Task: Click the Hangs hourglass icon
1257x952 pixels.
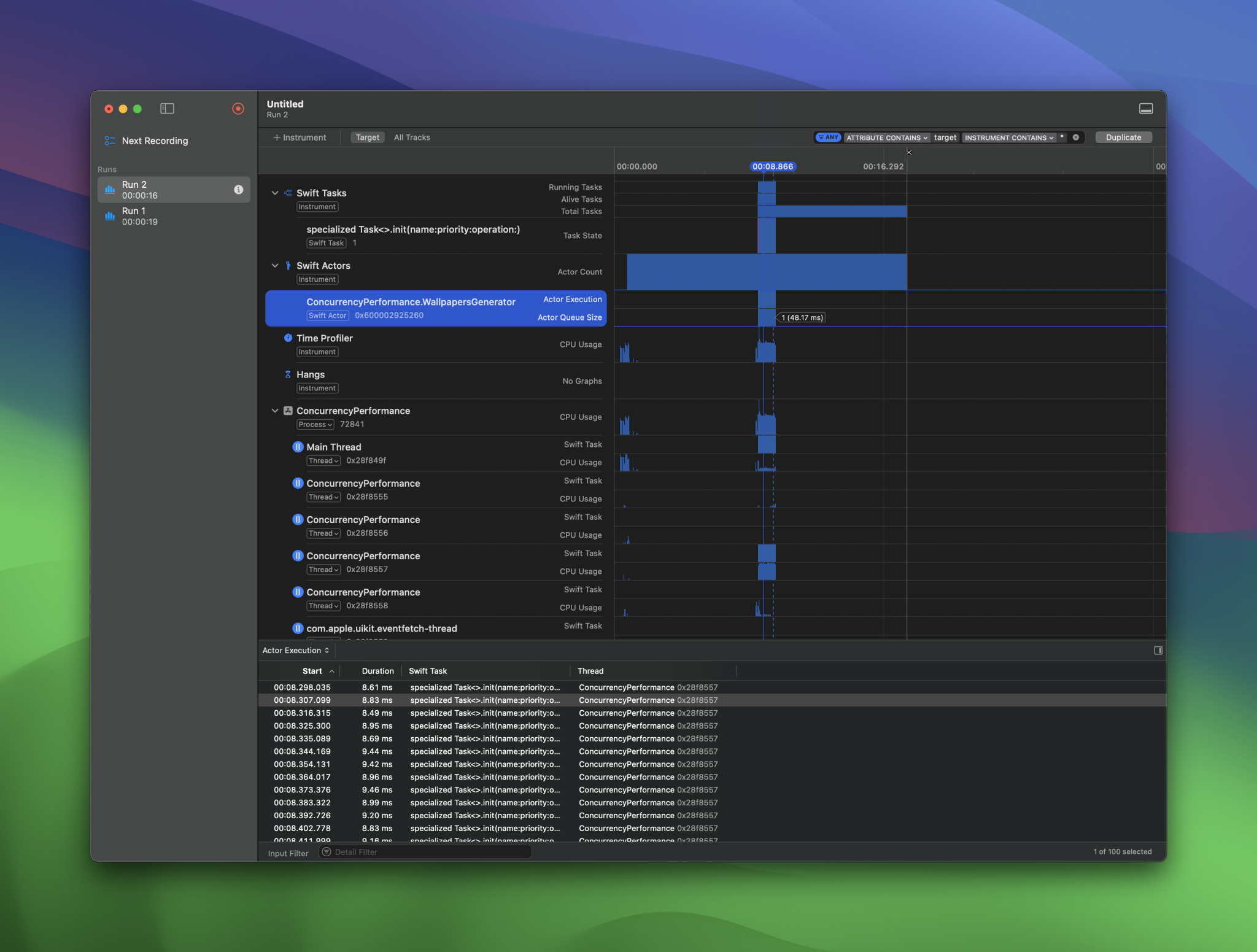Action: [x=288, y=374]
